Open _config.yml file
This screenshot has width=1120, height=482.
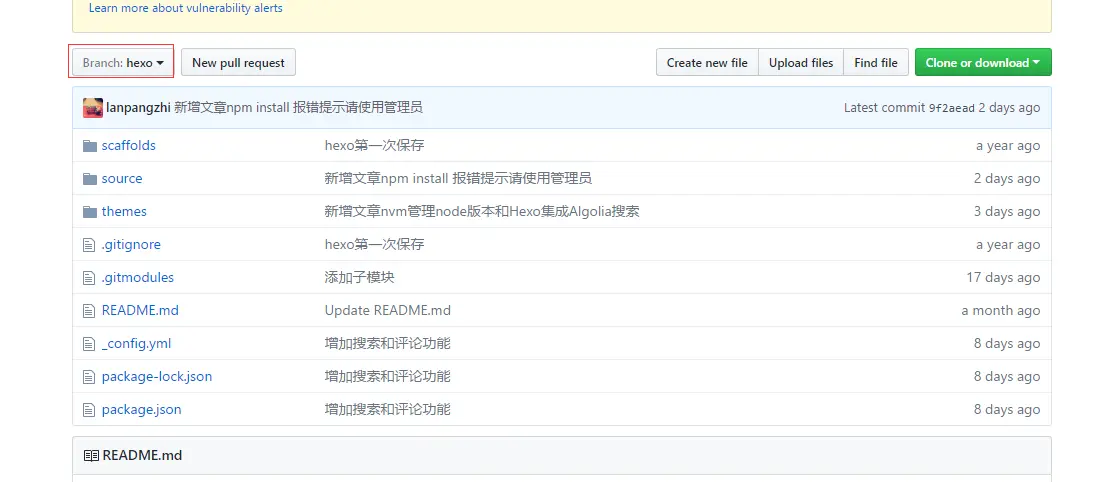(x=136, y=343)
